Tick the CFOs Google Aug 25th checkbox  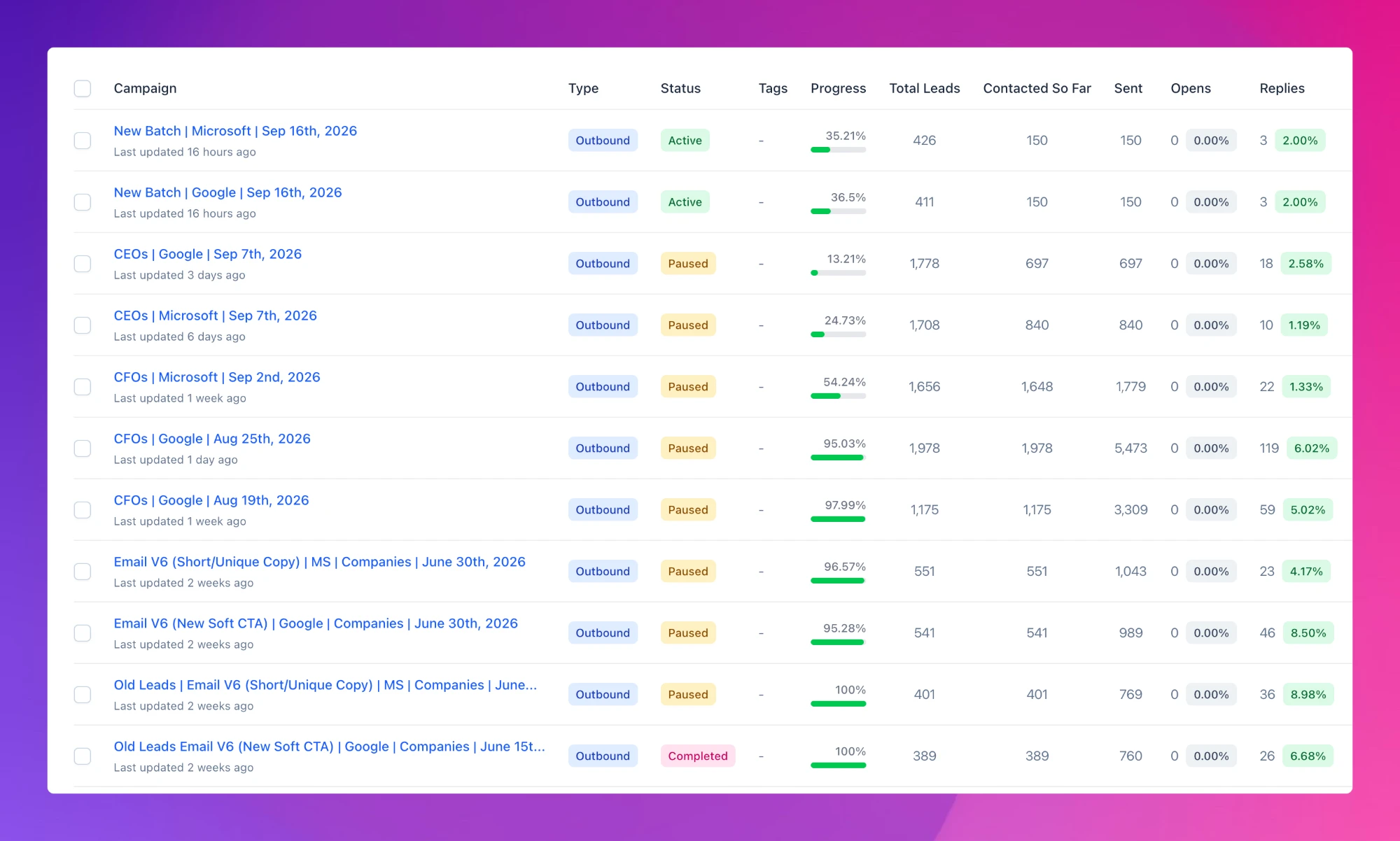click(x=83, y=448)
